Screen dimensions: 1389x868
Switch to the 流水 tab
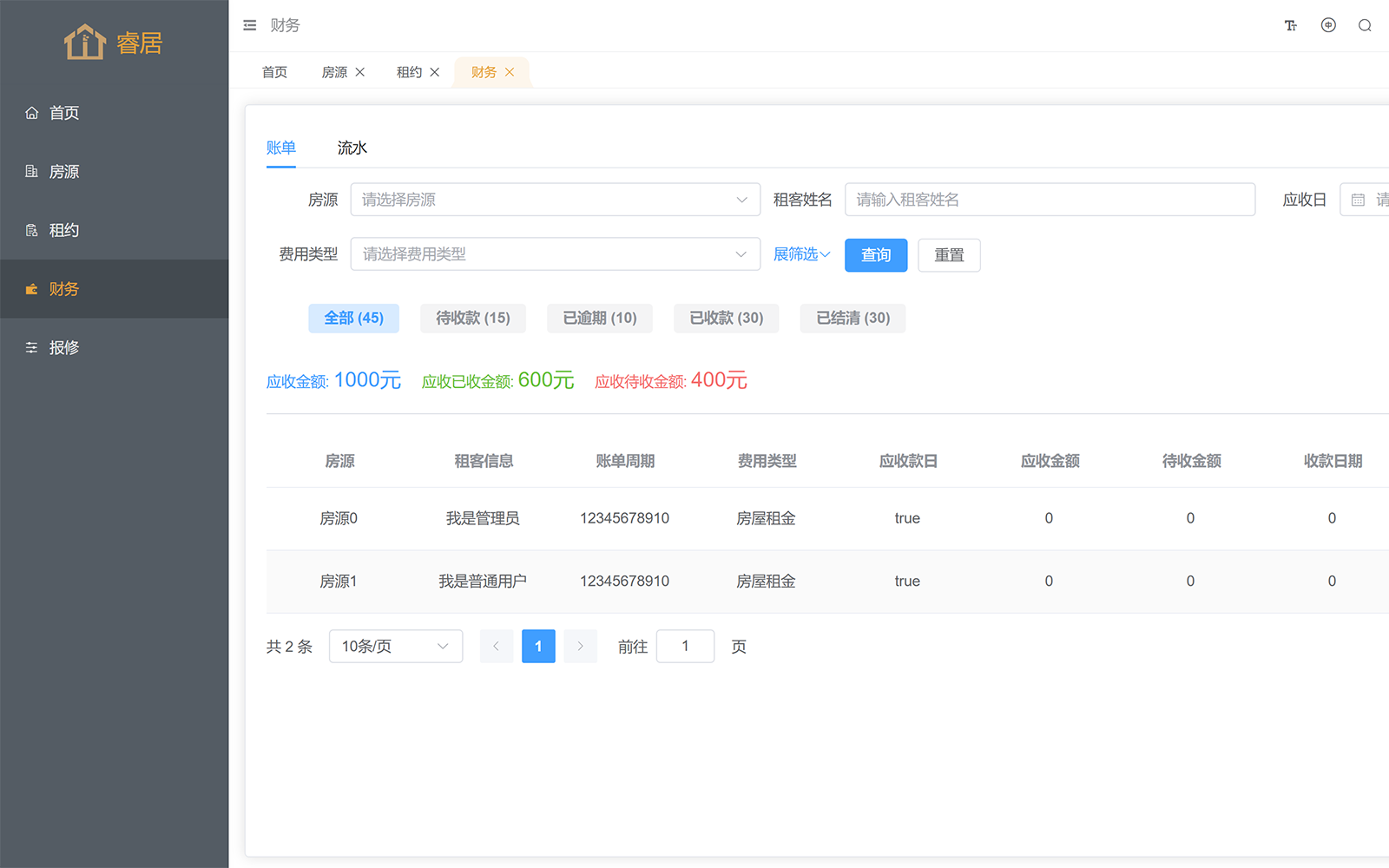click(352, 148)
